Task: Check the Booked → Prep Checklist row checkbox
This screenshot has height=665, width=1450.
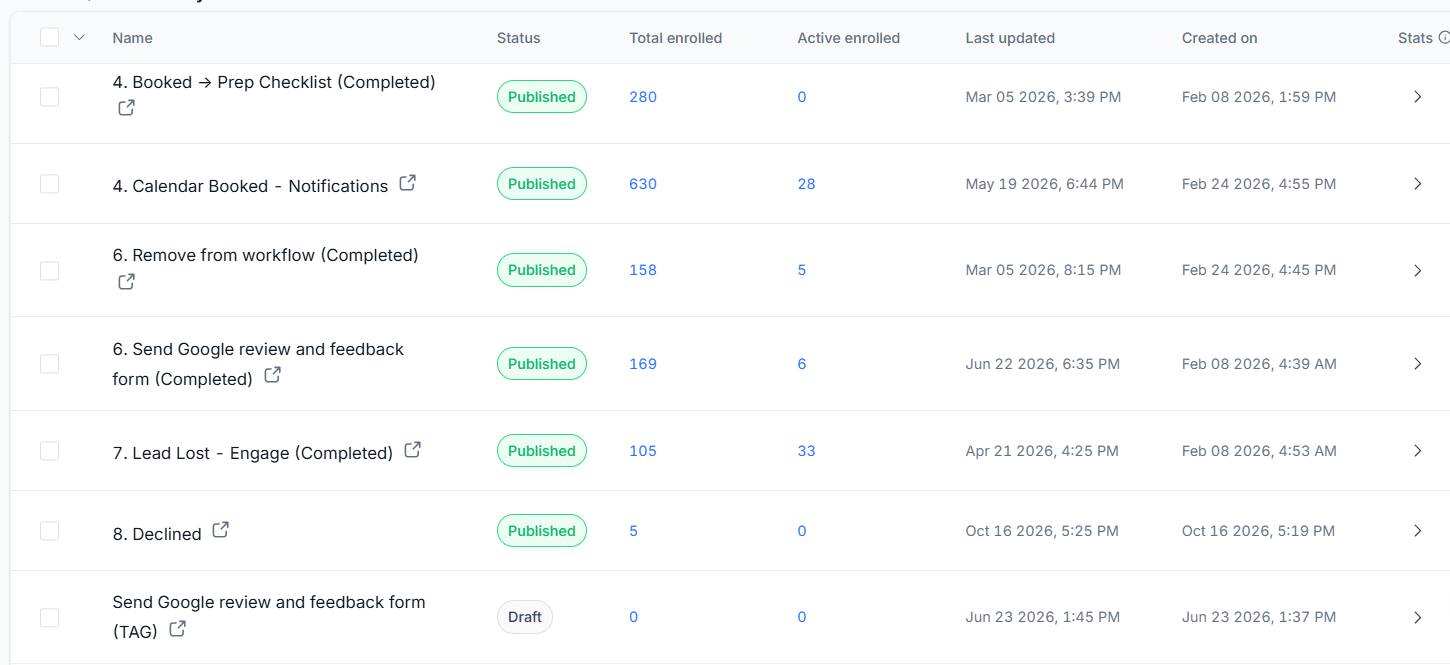Action: point(49,97)
